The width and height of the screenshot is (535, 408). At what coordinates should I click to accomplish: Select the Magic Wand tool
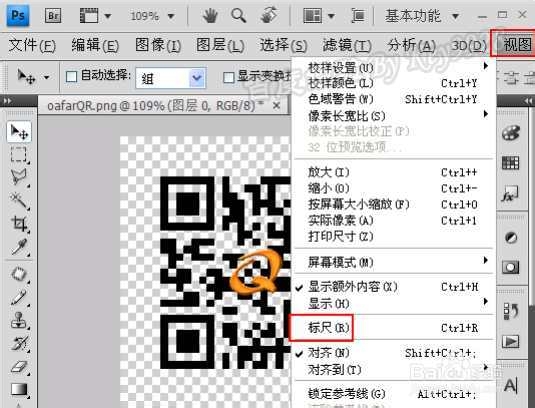19,200
